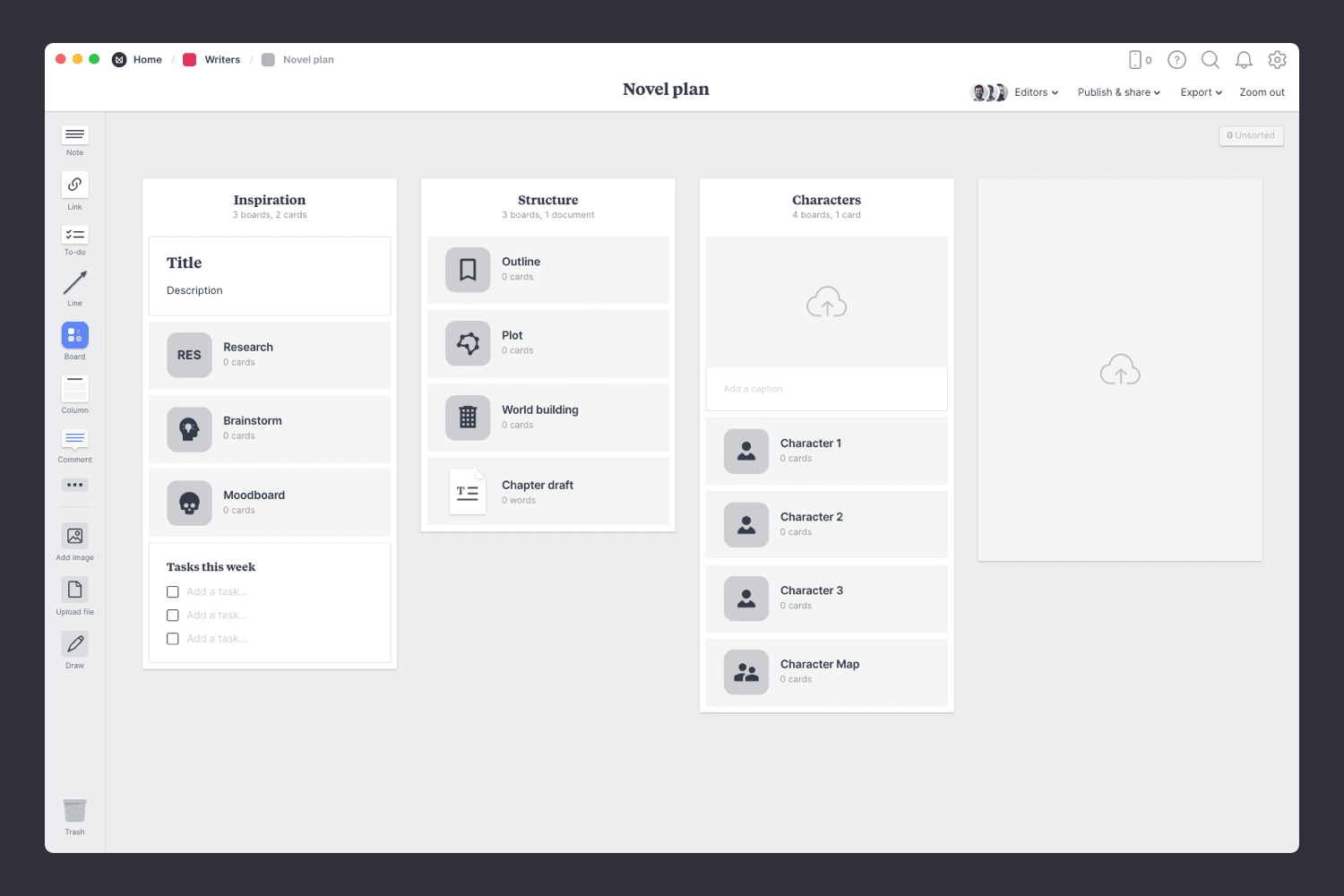Click the Add a caption field on Characters board
The width and height of the screenshot is (1344, 896).
pyautogui.click(x=826, y=388)
